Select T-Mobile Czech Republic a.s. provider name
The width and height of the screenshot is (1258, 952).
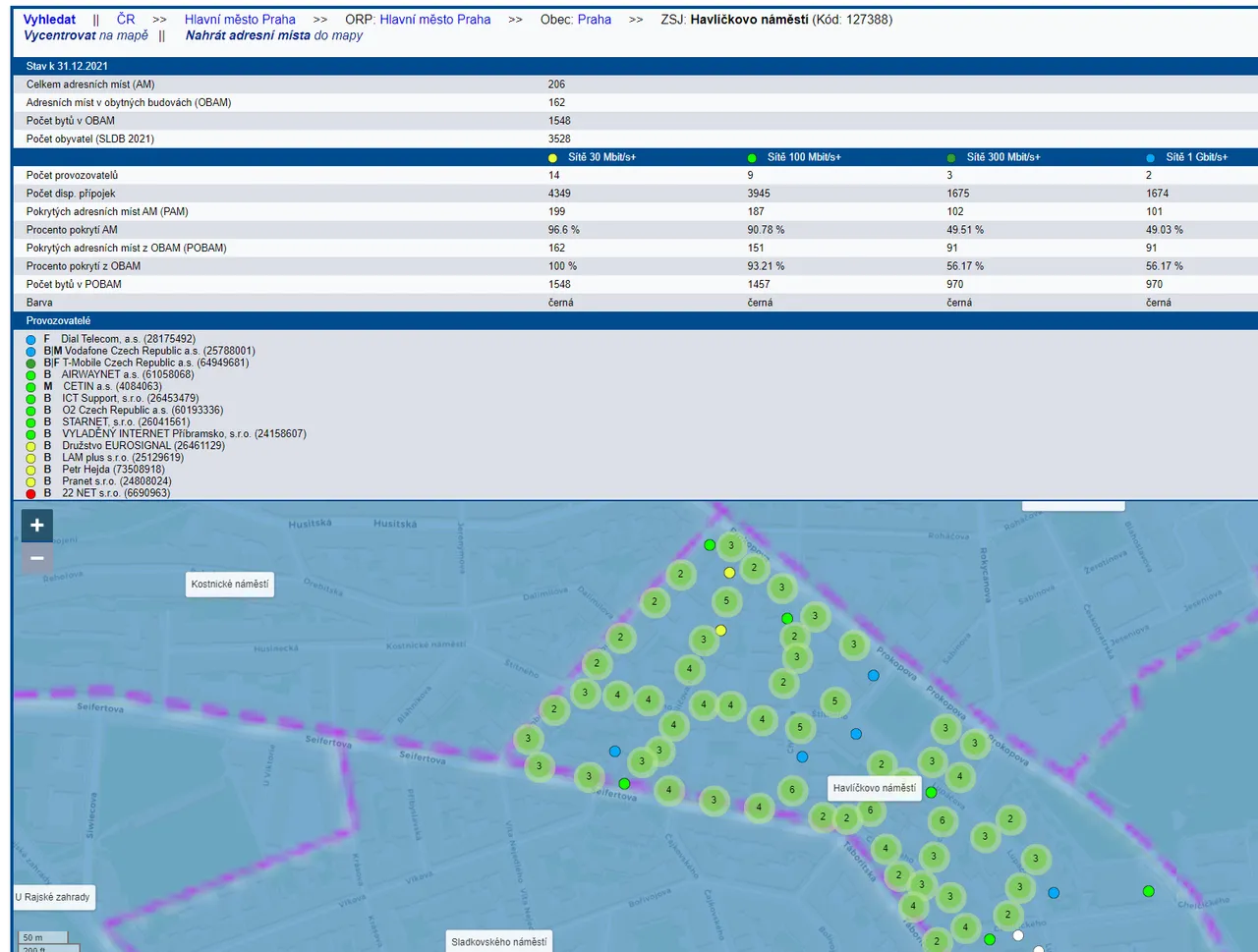click(x=155, y=363)
